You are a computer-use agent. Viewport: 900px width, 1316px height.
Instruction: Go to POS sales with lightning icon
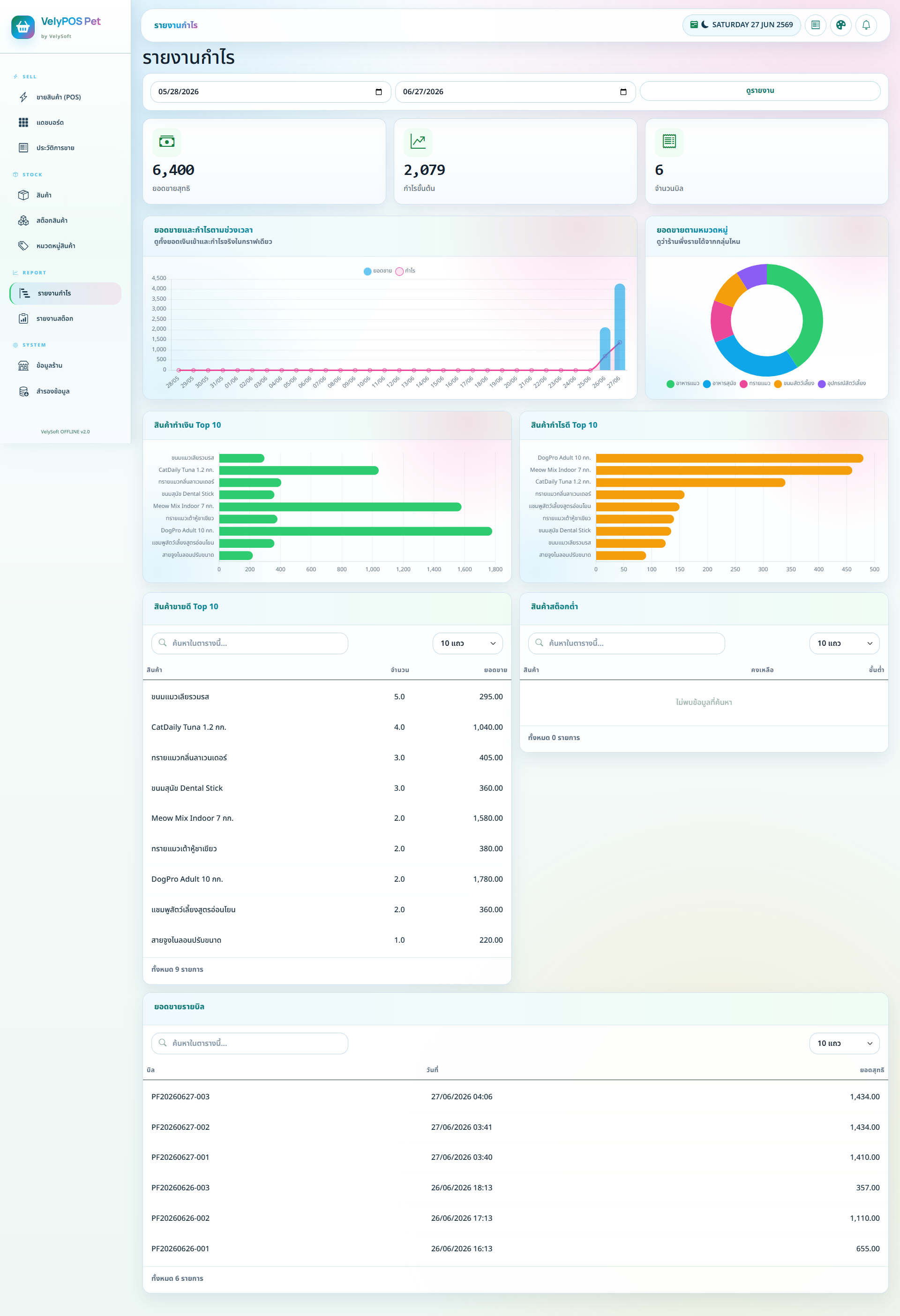coord(23,97)
